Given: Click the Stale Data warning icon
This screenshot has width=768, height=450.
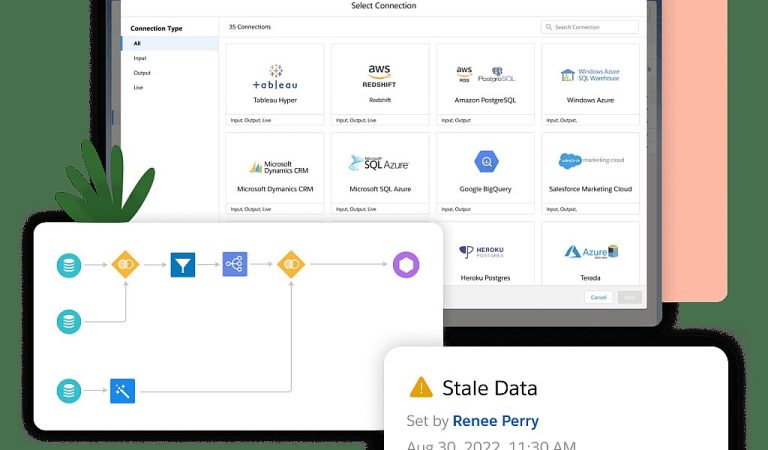Looking at the screenshot, I should (421, 387).
